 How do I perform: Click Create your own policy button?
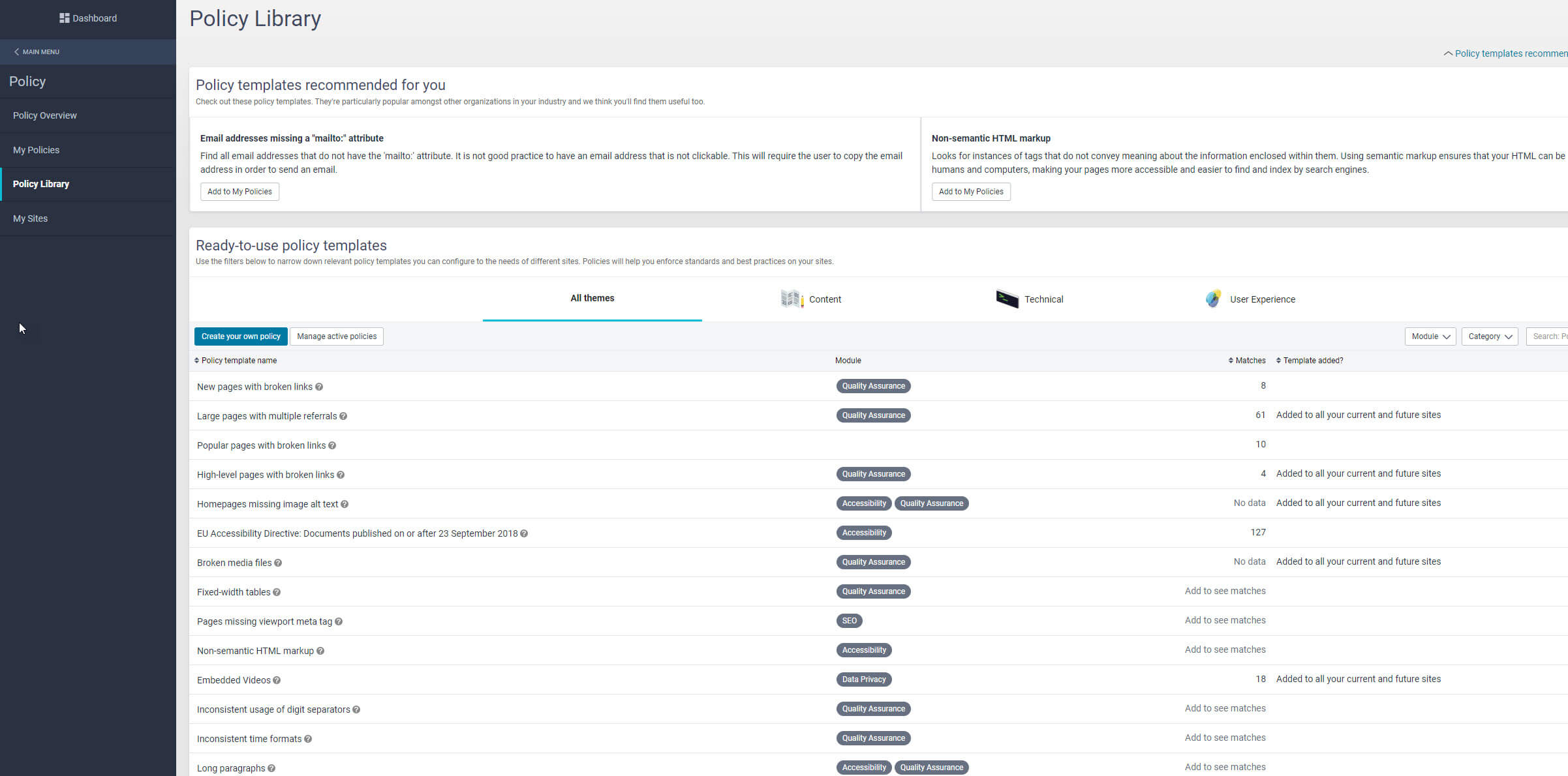tap(241, 336)
